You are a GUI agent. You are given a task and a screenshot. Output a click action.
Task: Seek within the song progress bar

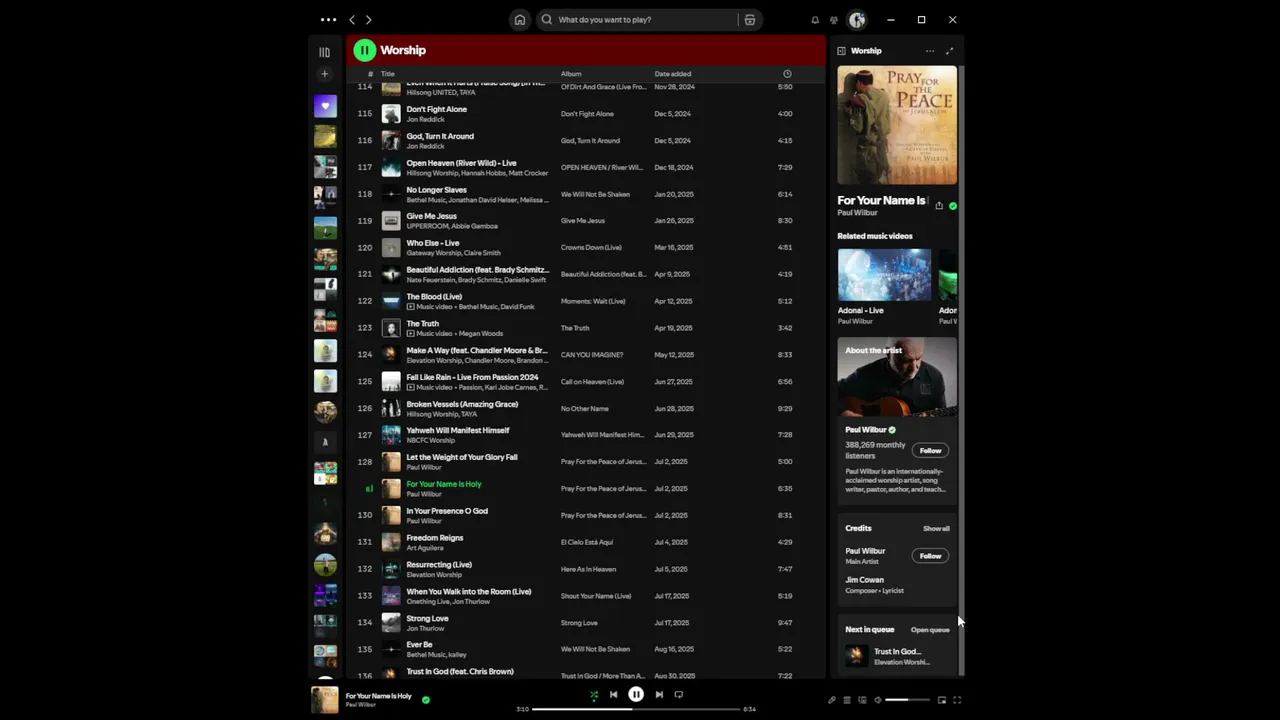pos(636,709)
